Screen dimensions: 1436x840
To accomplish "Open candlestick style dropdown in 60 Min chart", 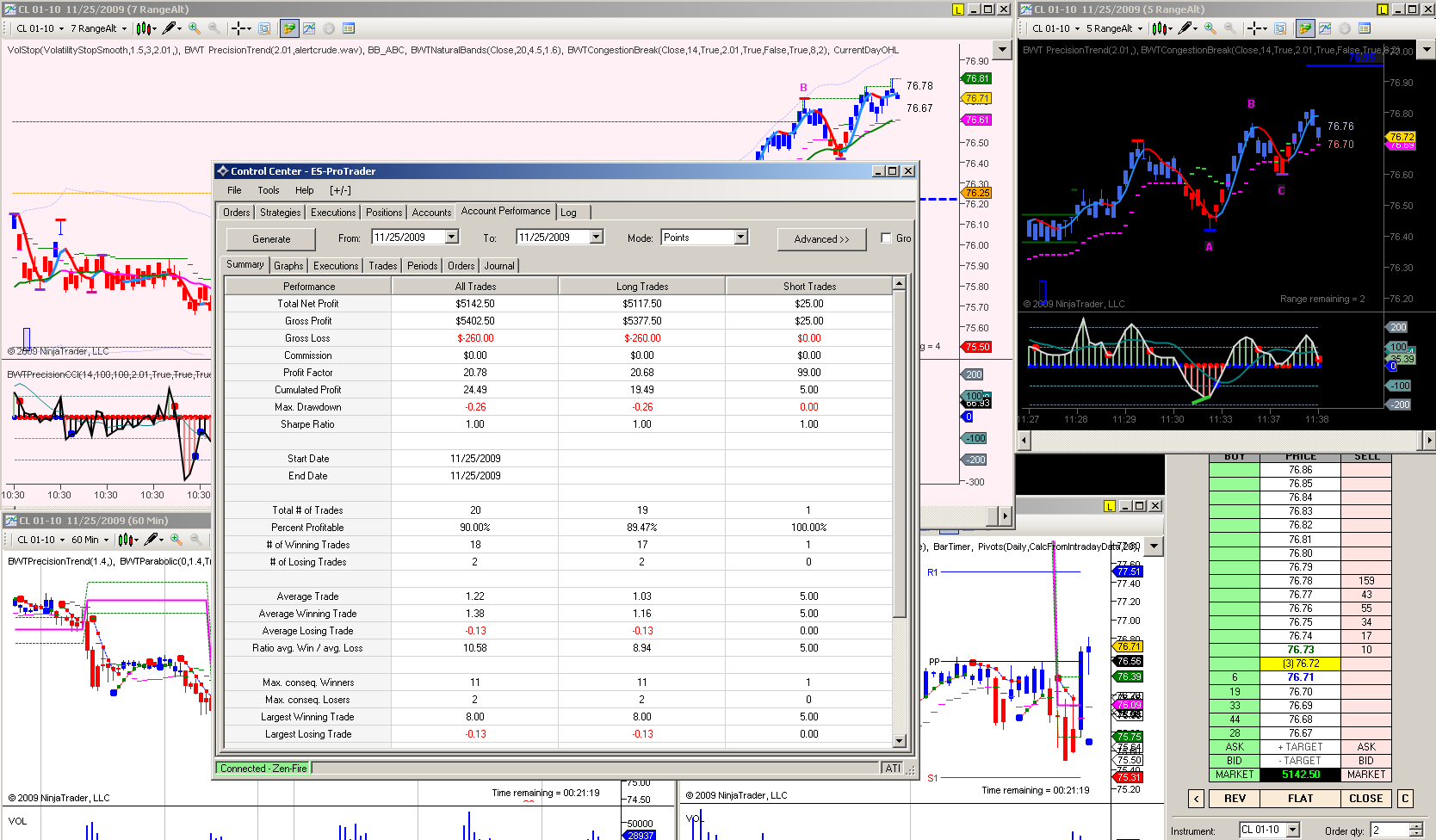I will coord(128,540).
